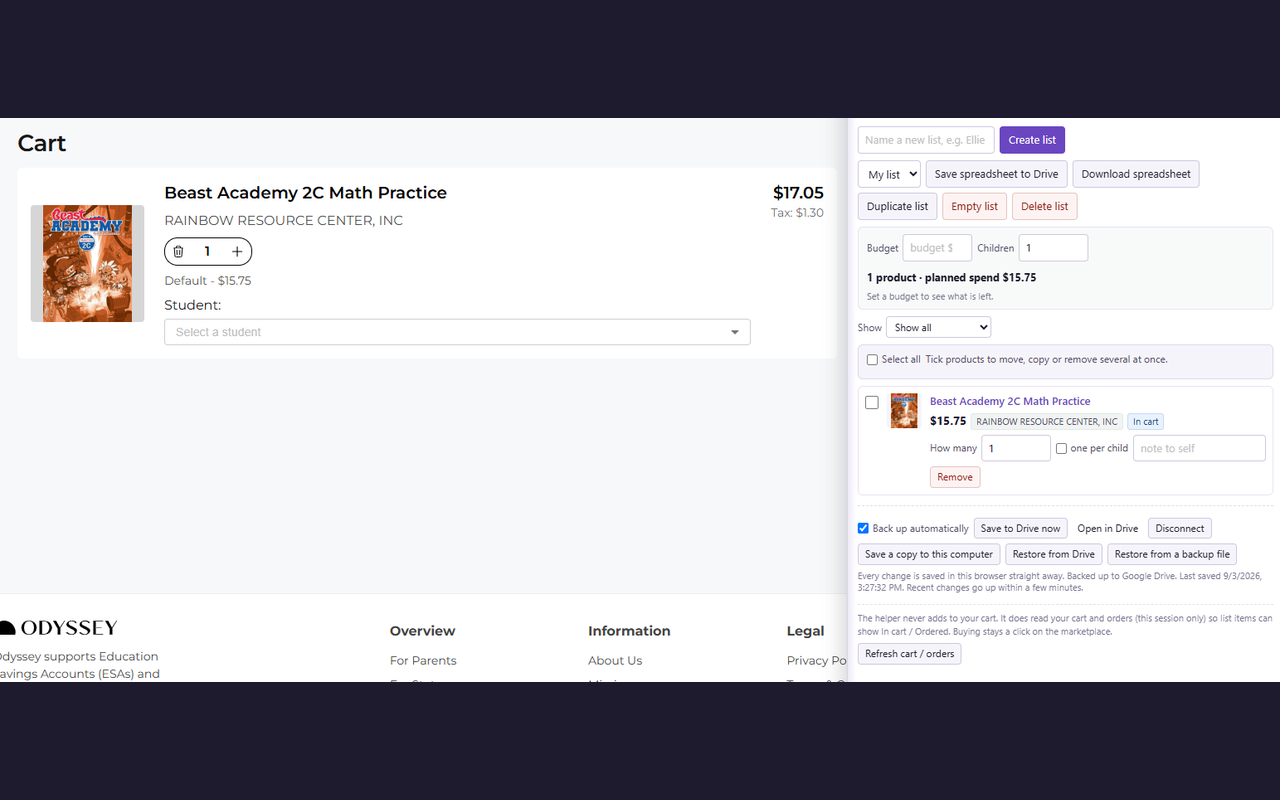Click the Default - $15.75 text
The width and height of the screenshot is (1280, 800).
(x=208, y=281)
